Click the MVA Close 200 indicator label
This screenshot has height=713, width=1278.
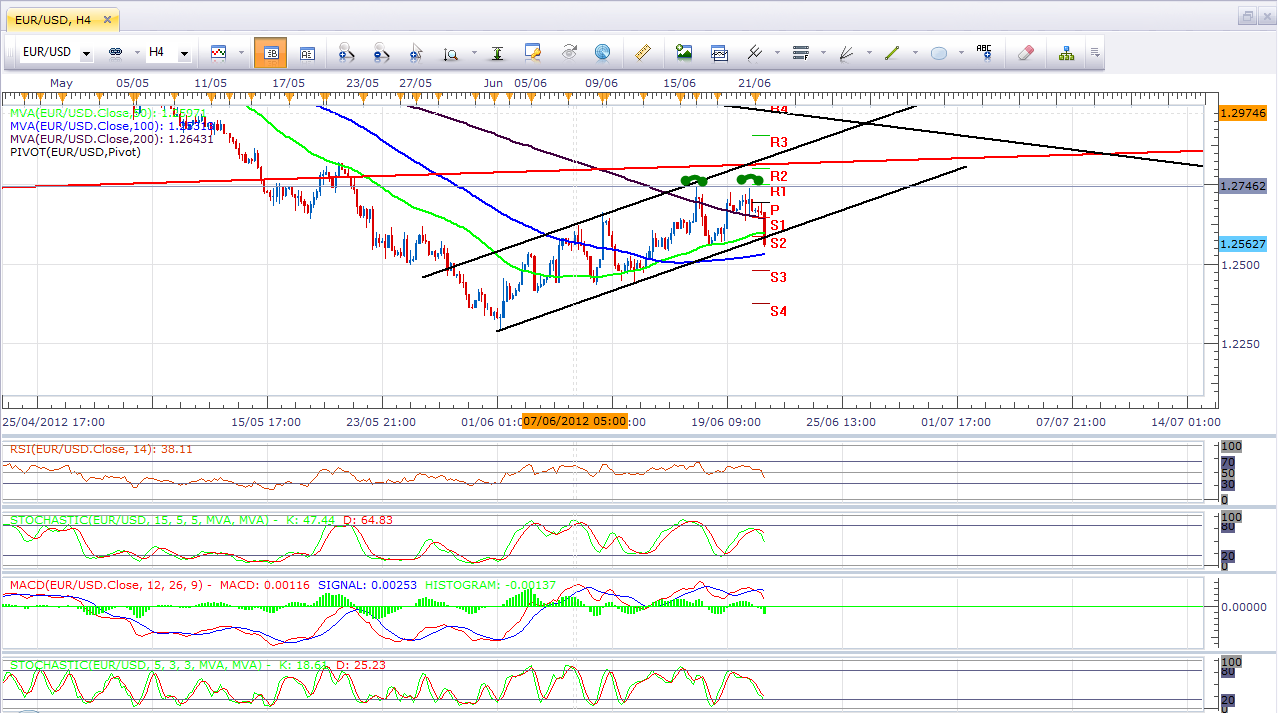point(111,139)
